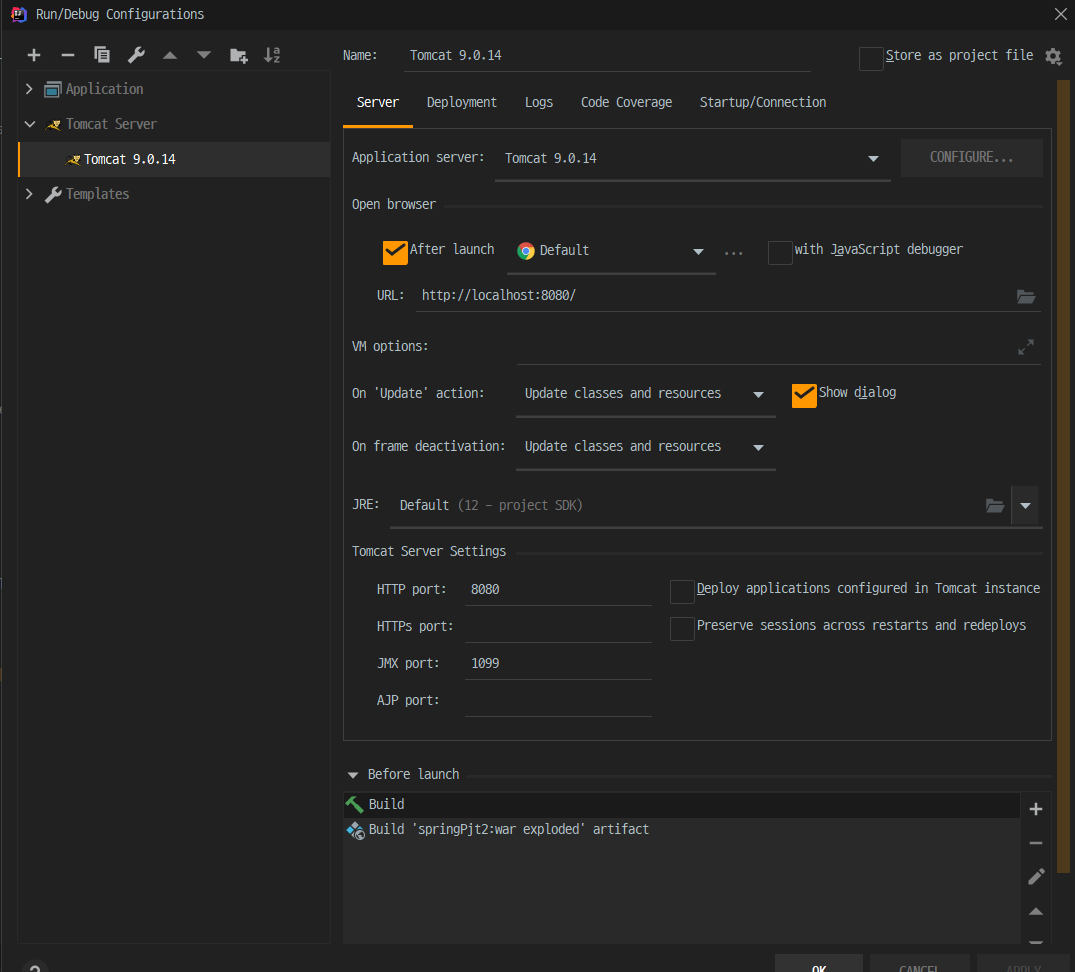Open Store as project file settings gear
Screen dimensions: 1075x972
click(x=1053, y=56)
